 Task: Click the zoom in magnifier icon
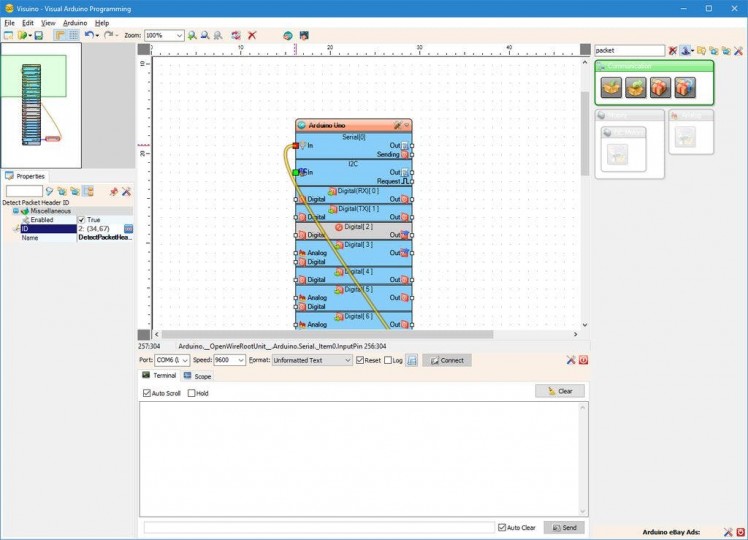tap(193, 35)
